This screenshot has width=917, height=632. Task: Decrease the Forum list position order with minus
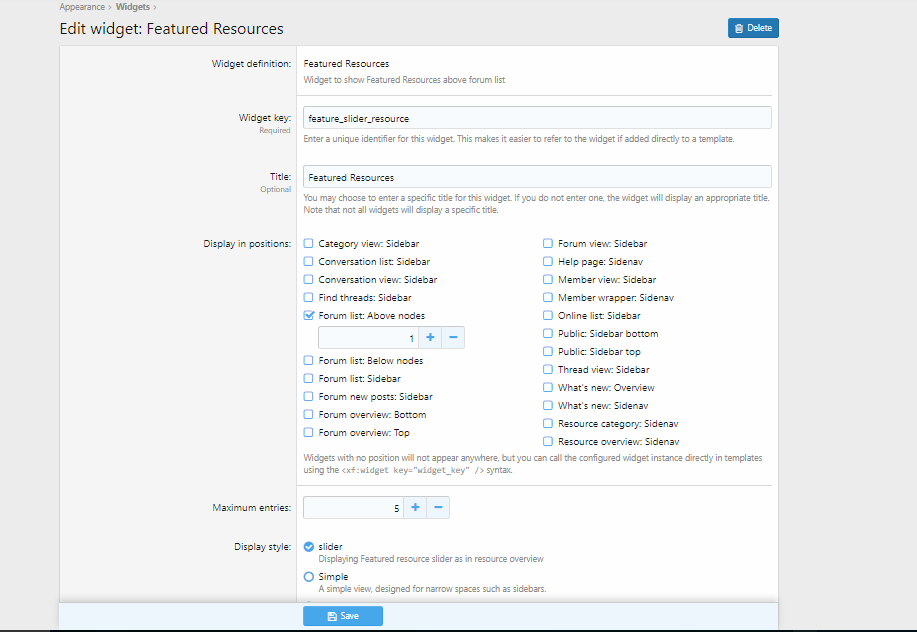coord(453,338)
